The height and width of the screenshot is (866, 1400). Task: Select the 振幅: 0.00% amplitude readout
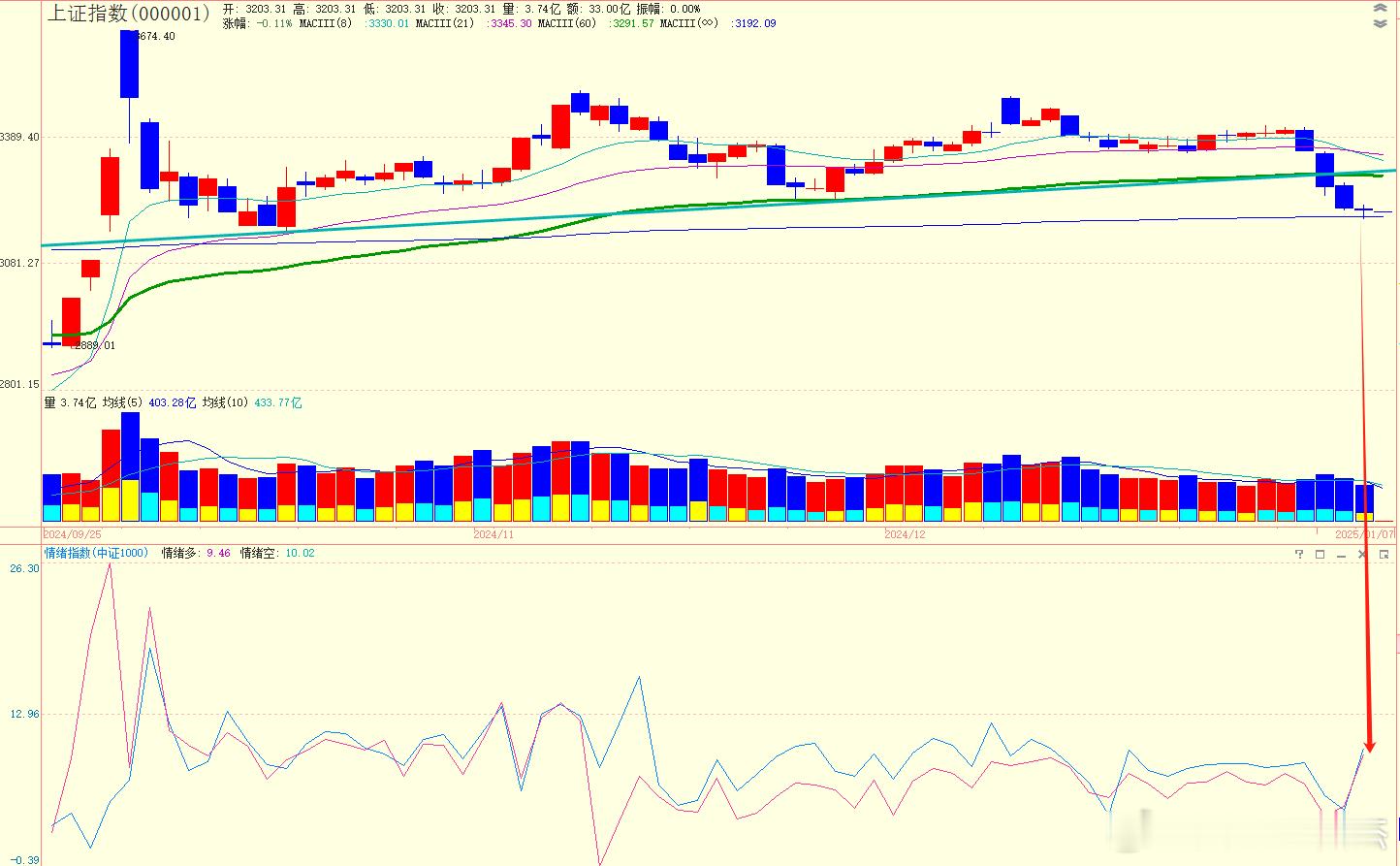pyautogui.click(x=669, y=9)
